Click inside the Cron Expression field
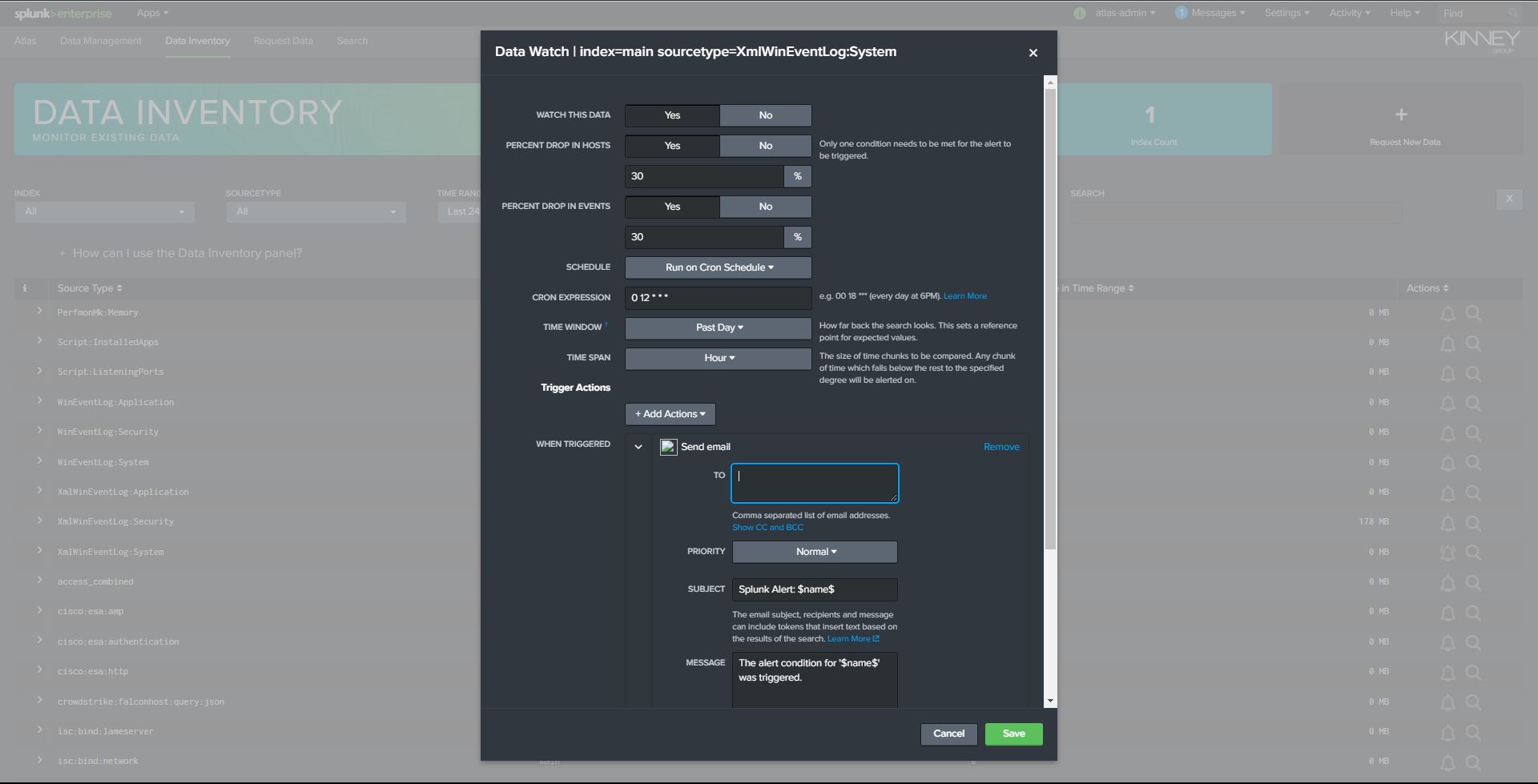The height and width of the screenshot is (784, 1538). pyautogui.click(x=717, y=298)
